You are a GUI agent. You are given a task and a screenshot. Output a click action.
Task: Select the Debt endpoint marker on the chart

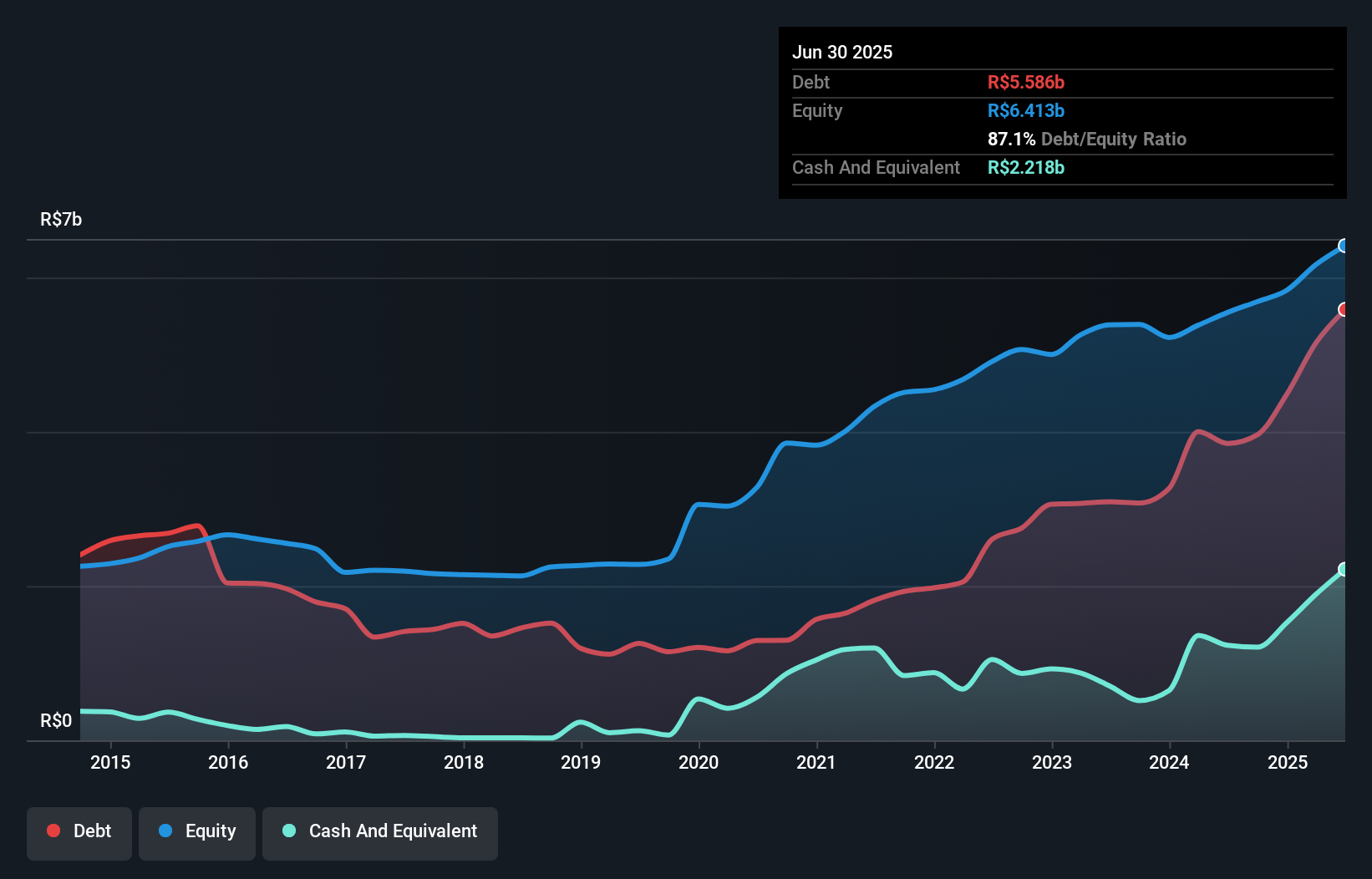(1344, 310)
